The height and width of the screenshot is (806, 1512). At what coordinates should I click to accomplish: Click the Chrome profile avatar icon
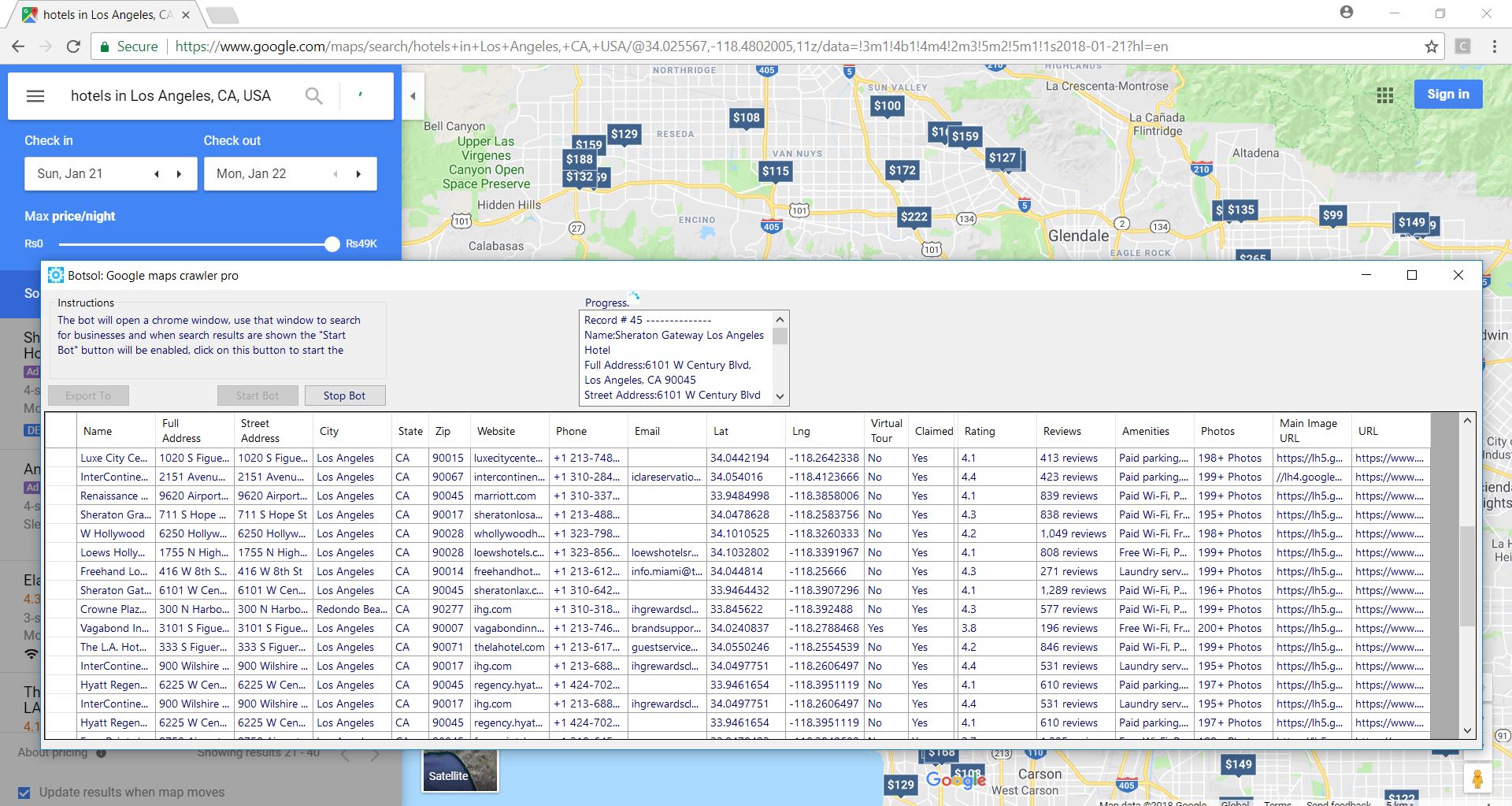(x=1347, y=12)
